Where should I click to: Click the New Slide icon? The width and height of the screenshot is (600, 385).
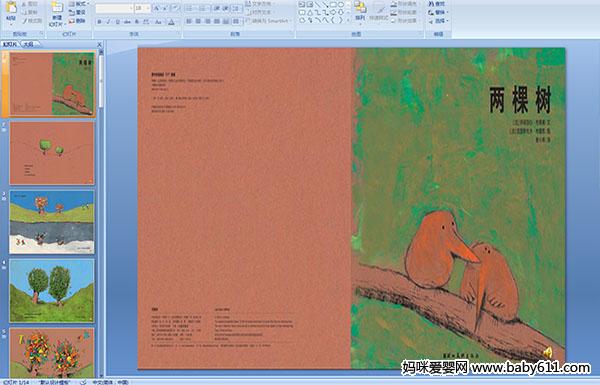57,8
